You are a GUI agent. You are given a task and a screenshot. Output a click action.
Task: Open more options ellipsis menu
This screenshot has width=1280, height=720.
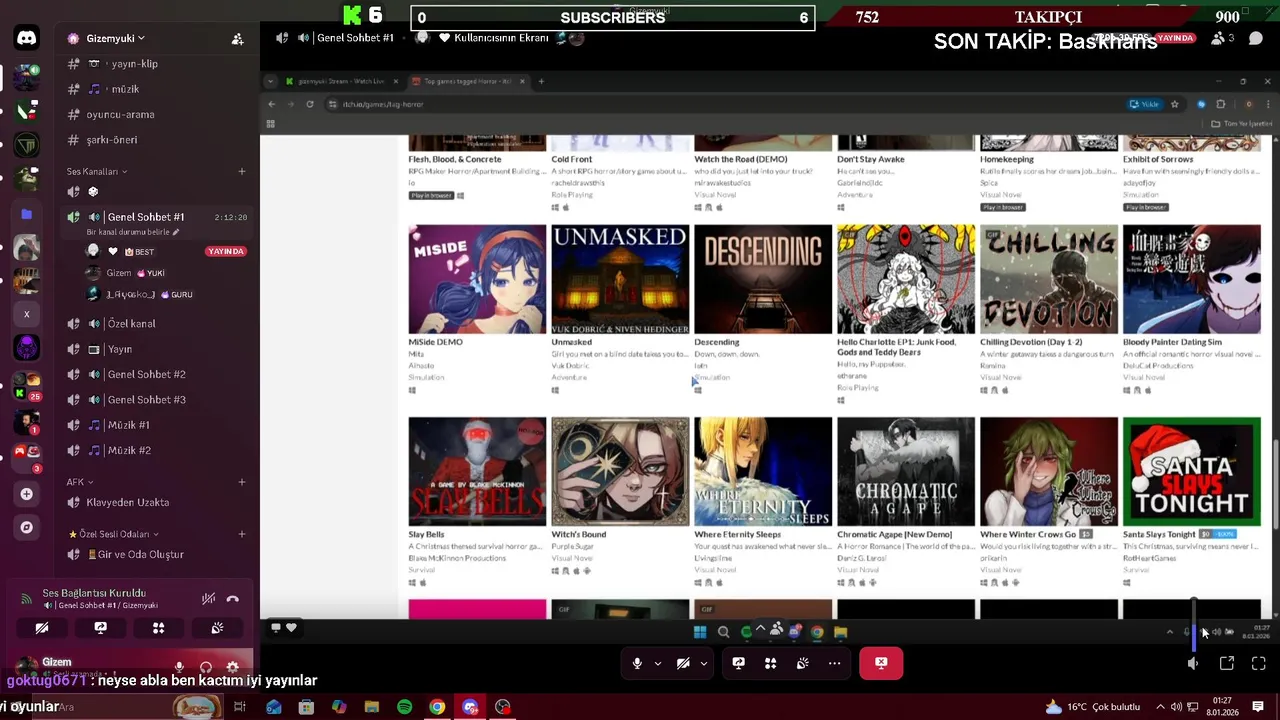[x=834, y=663]
